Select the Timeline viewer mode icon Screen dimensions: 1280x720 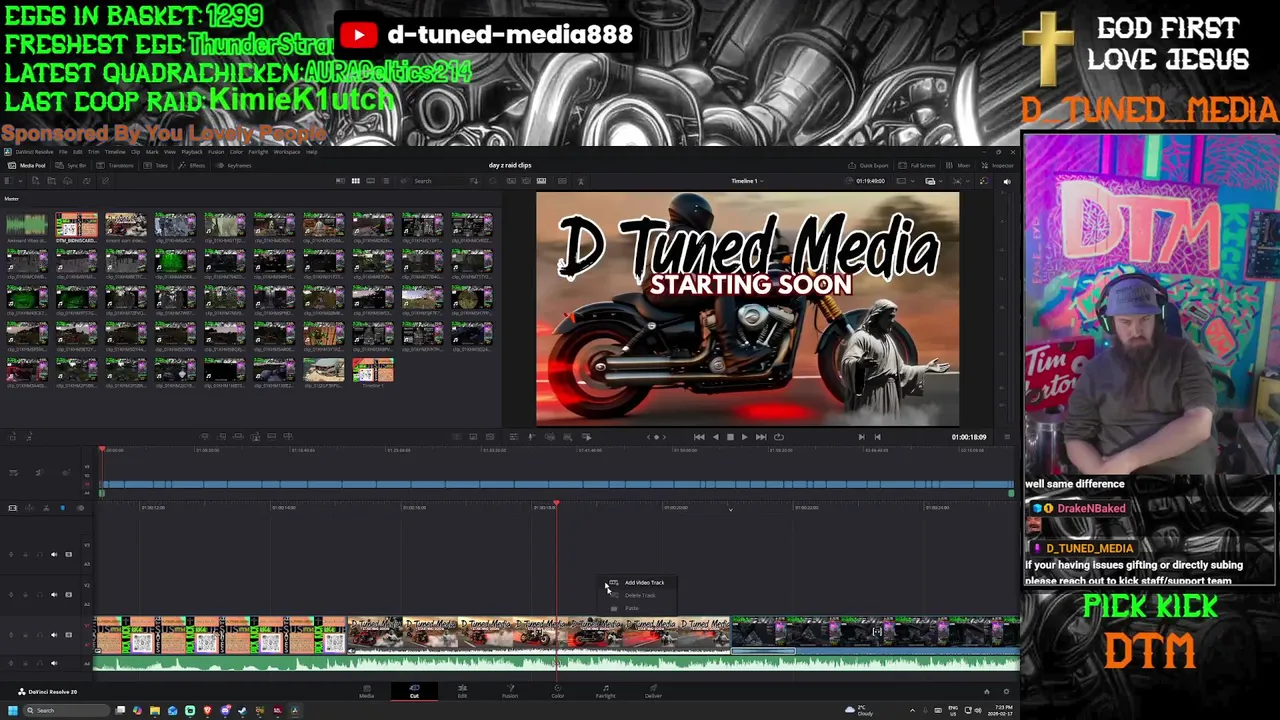(541, 181)
